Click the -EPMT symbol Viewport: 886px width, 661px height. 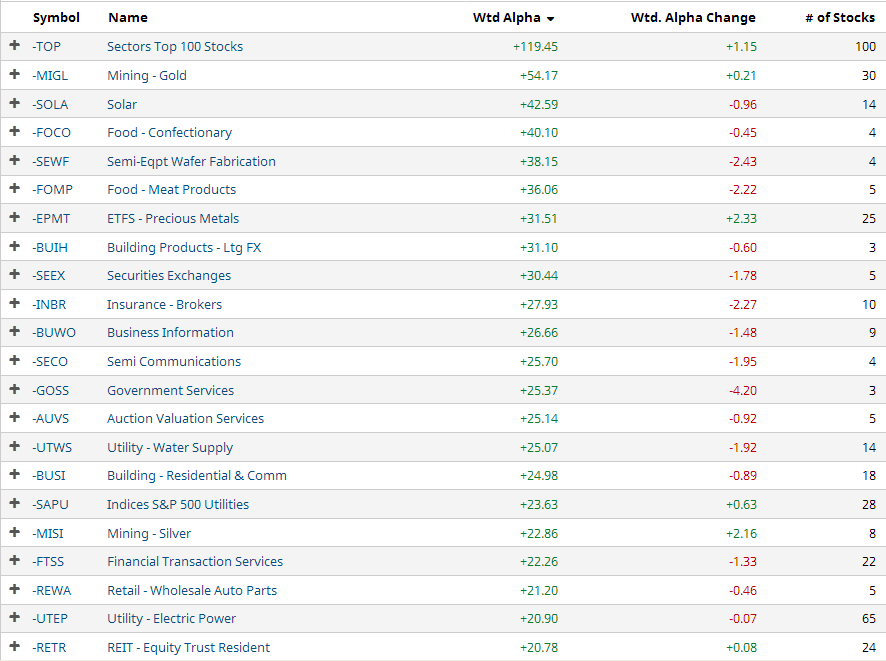(51, 219)
